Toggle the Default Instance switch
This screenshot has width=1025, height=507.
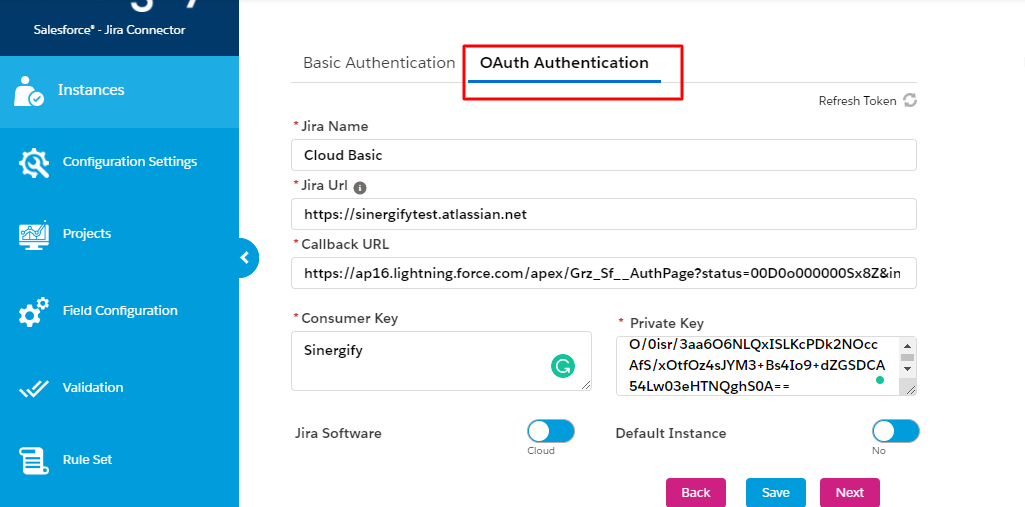pyautogui.click(x=896, y=431)
